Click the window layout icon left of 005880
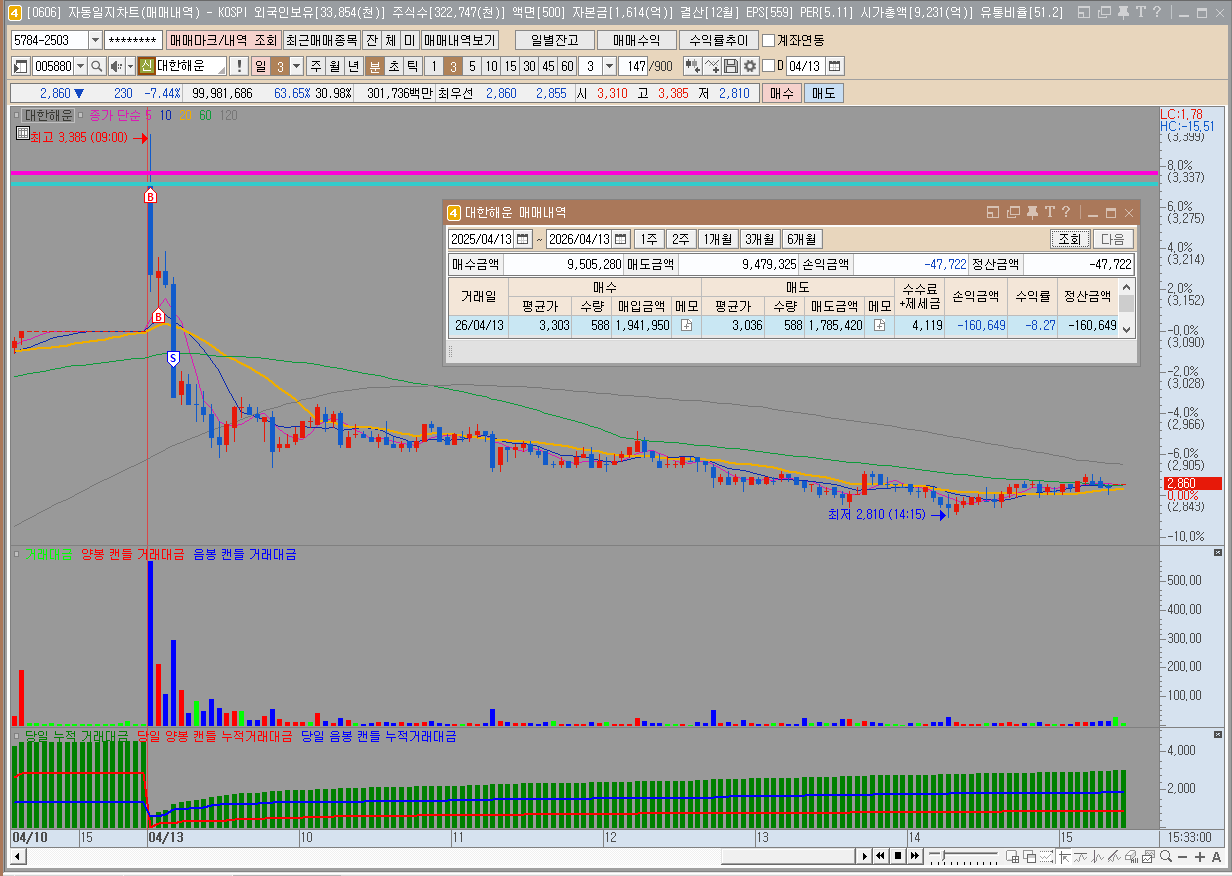 [x=20, y=66]
